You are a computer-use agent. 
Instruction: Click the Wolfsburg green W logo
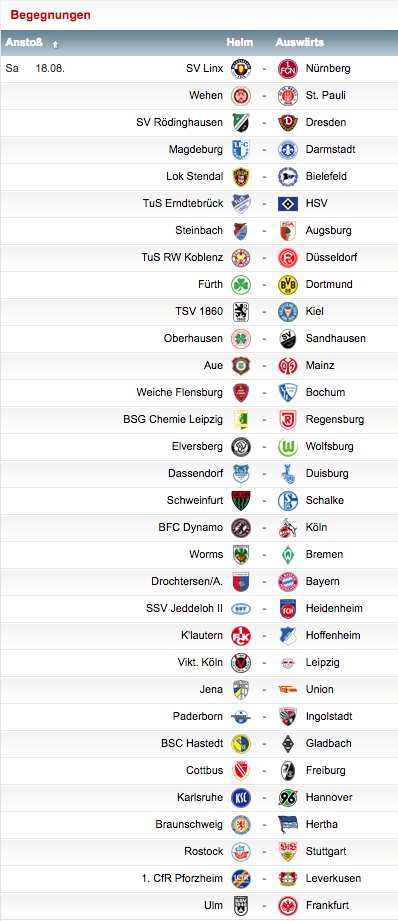[288, 447]
